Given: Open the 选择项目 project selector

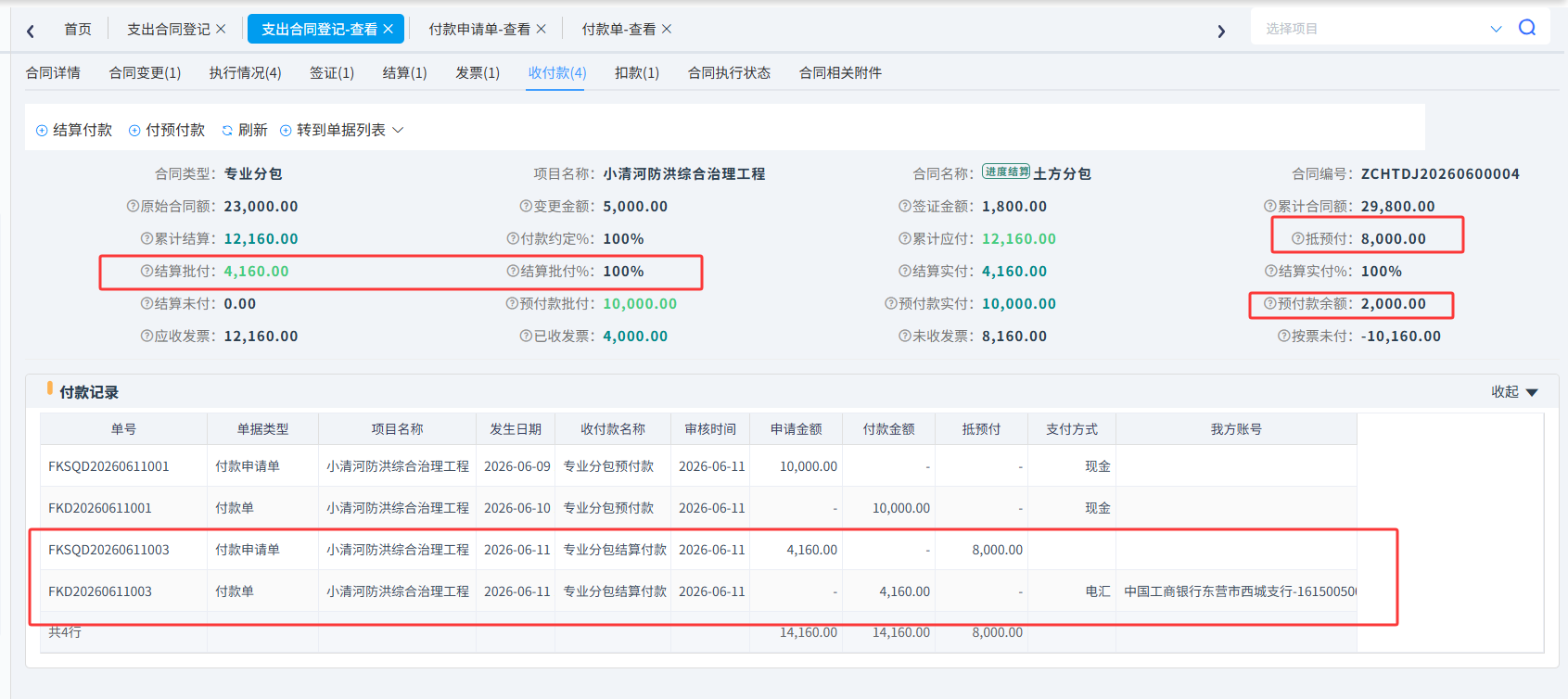Looking at the screenshot, I should 1383,29.
